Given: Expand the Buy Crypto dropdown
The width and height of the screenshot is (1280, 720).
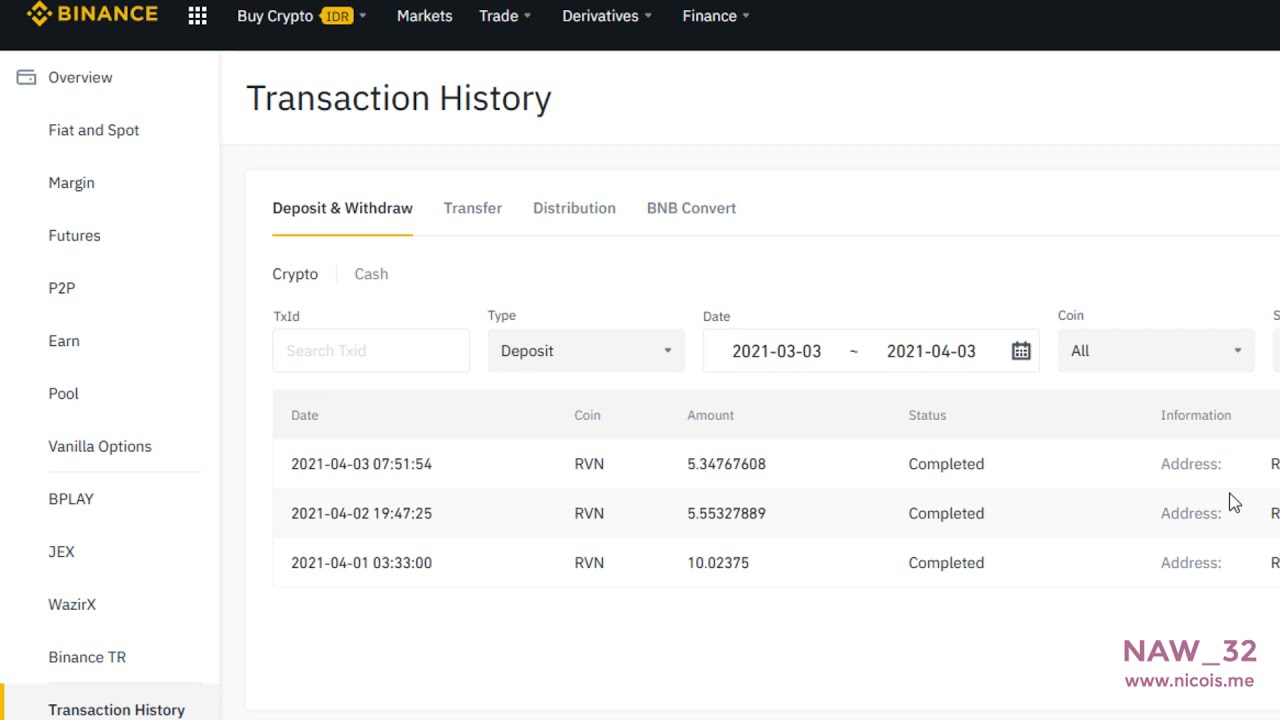Looking at the screenshot, I should 301,16.
